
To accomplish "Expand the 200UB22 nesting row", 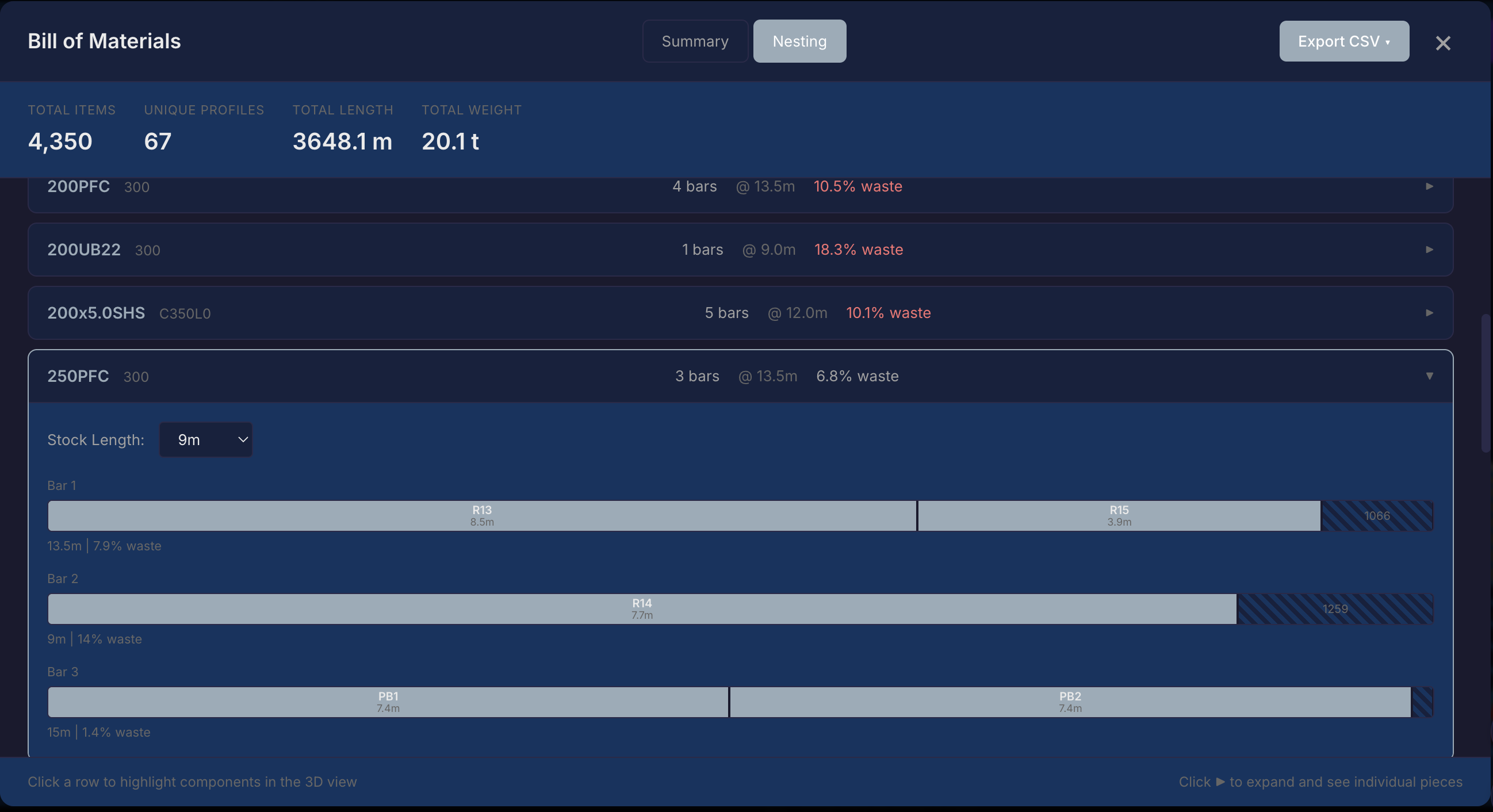I will pyautogui.click(x=1429, y=250).
